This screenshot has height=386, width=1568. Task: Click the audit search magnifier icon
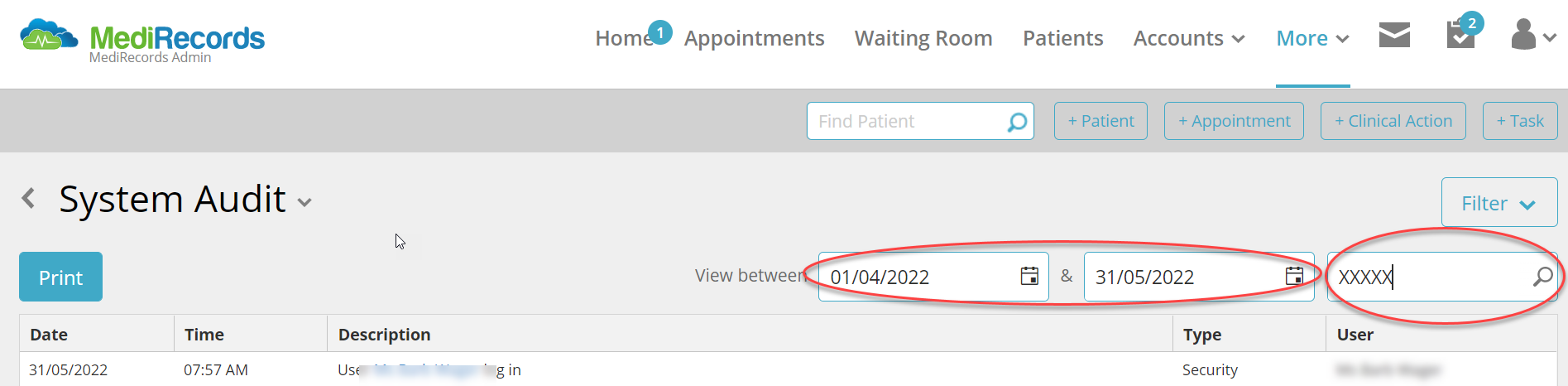coord(1542,276)
